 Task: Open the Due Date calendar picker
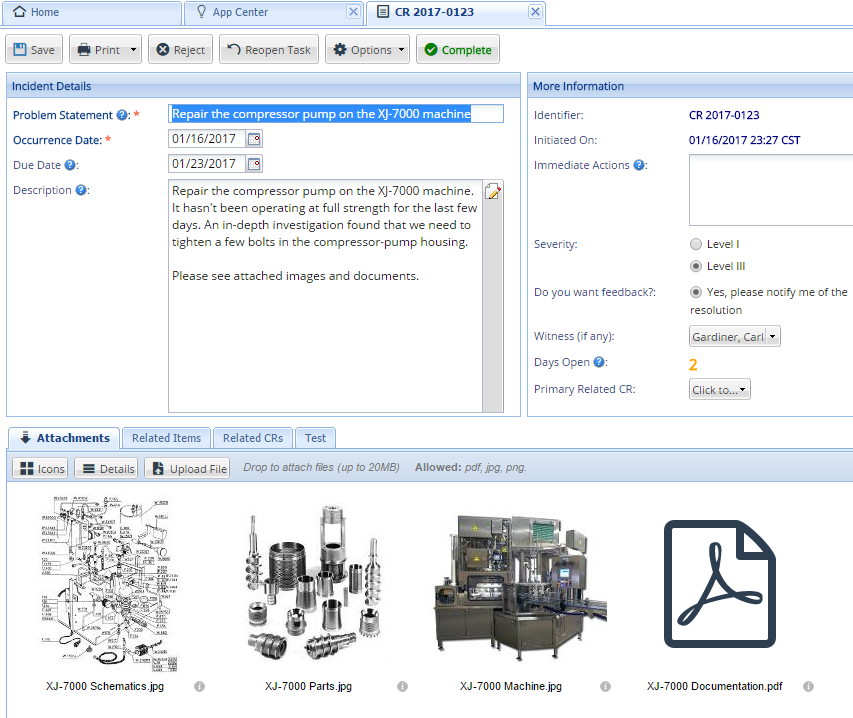(254, 164)
